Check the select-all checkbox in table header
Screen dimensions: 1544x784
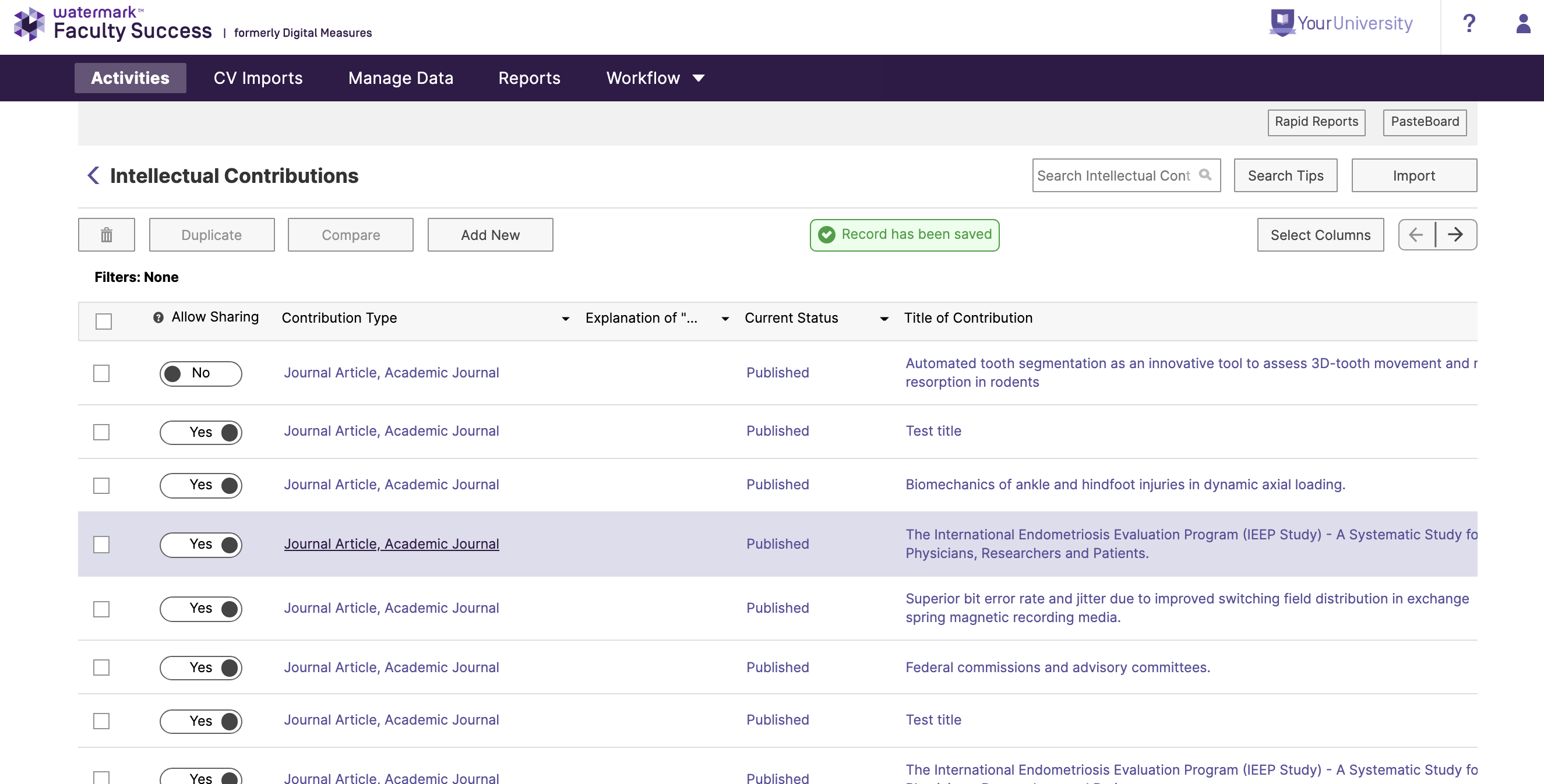pos(104,322)
